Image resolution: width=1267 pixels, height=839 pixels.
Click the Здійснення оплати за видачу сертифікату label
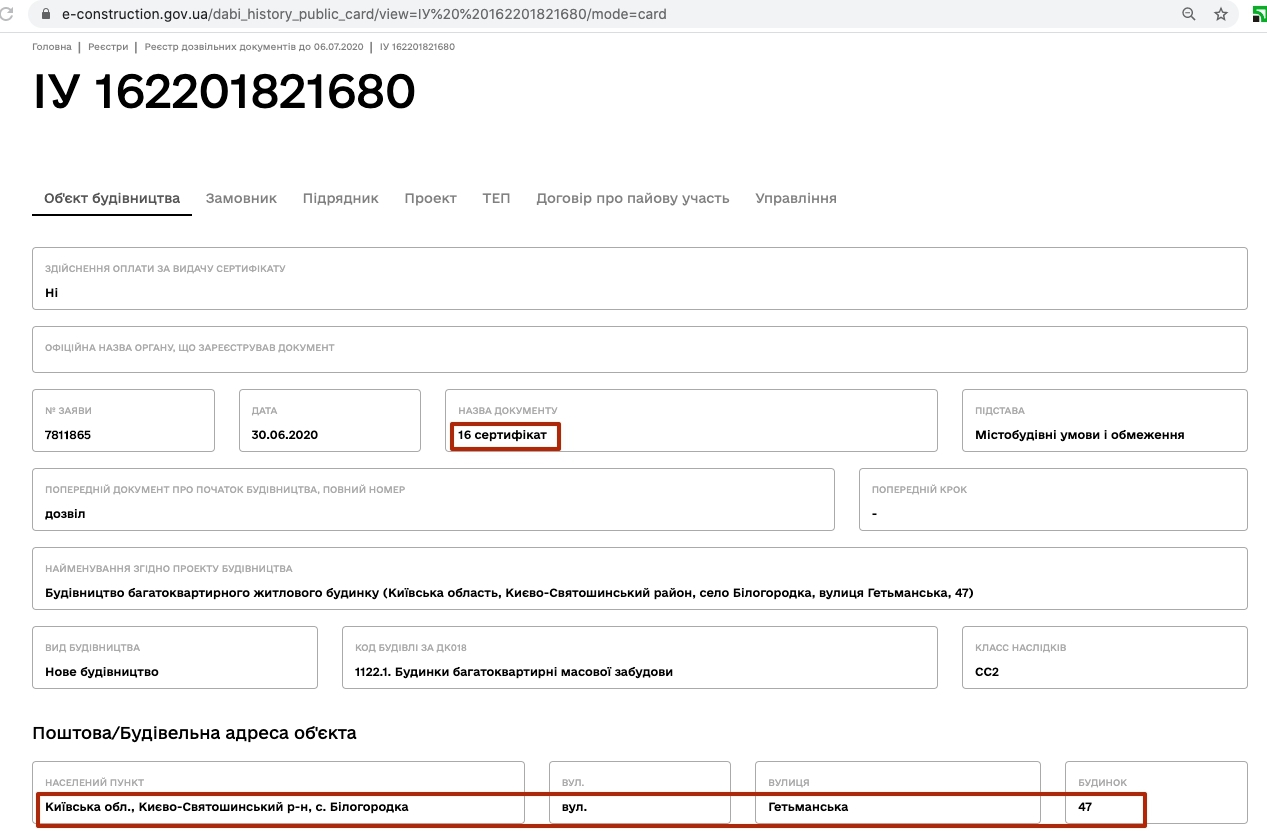coord(166,269)
